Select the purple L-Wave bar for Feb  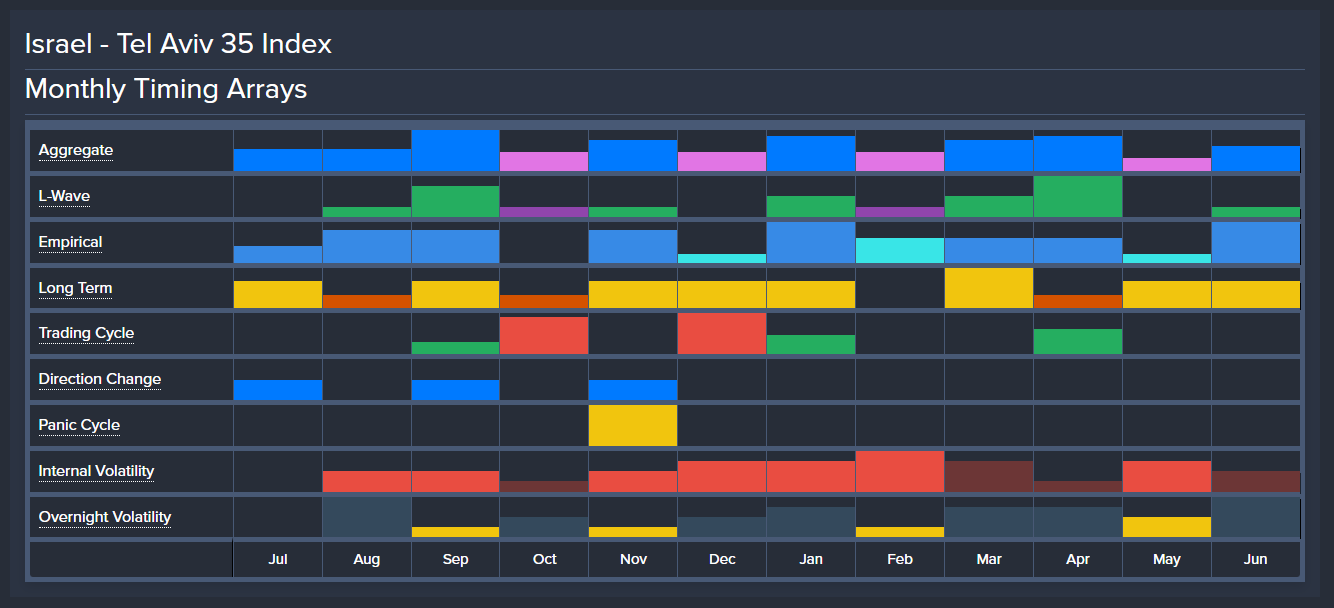pyautogui.click(x=900, y=213)
